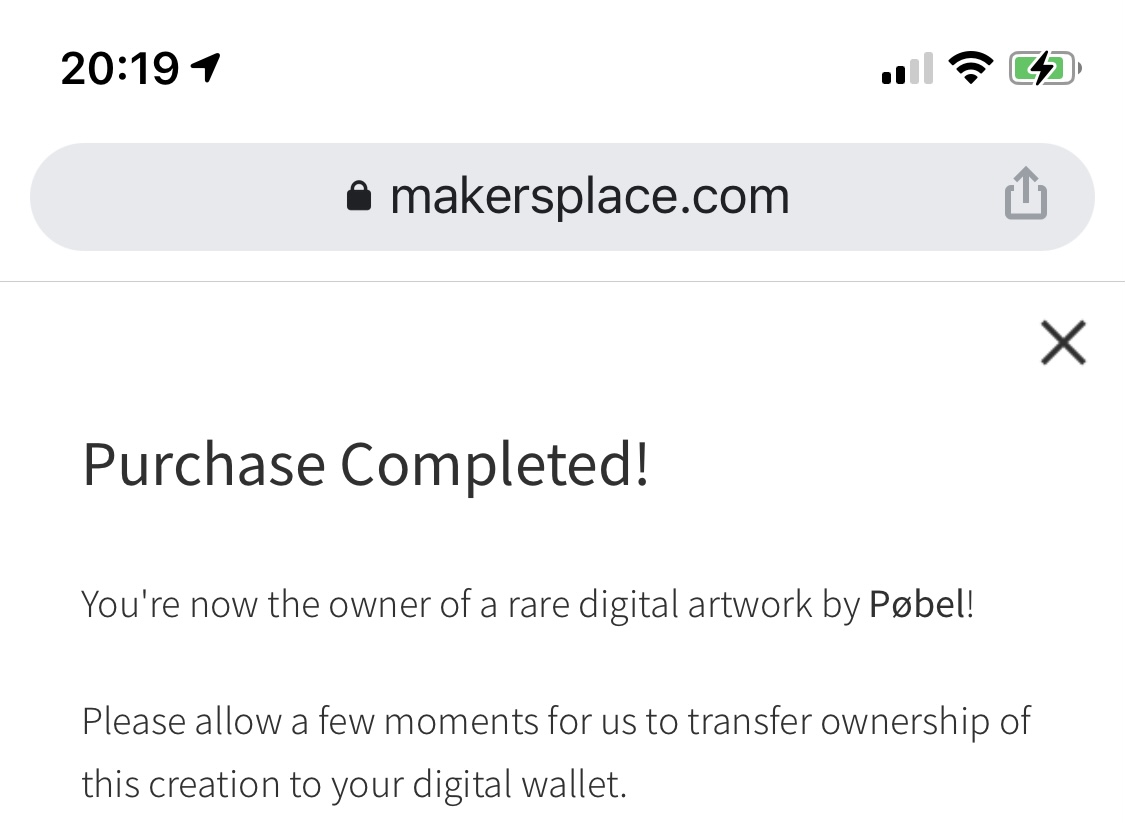Close the Purchase Completed dialog
Image resolution: width=1125 pixels, height=823 pixels.
tap(1062, 343)
